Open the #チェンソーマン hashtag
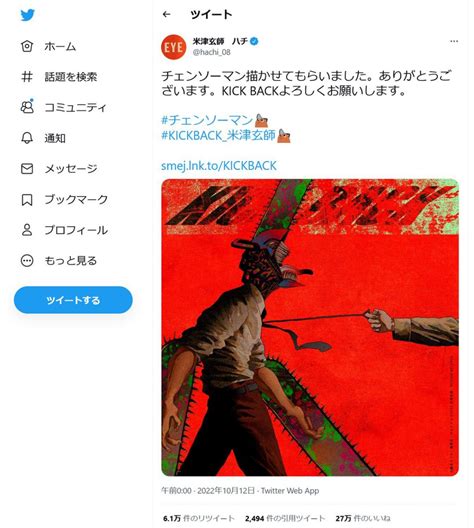This screenshot has width=474, height=528. click(207, 120)
